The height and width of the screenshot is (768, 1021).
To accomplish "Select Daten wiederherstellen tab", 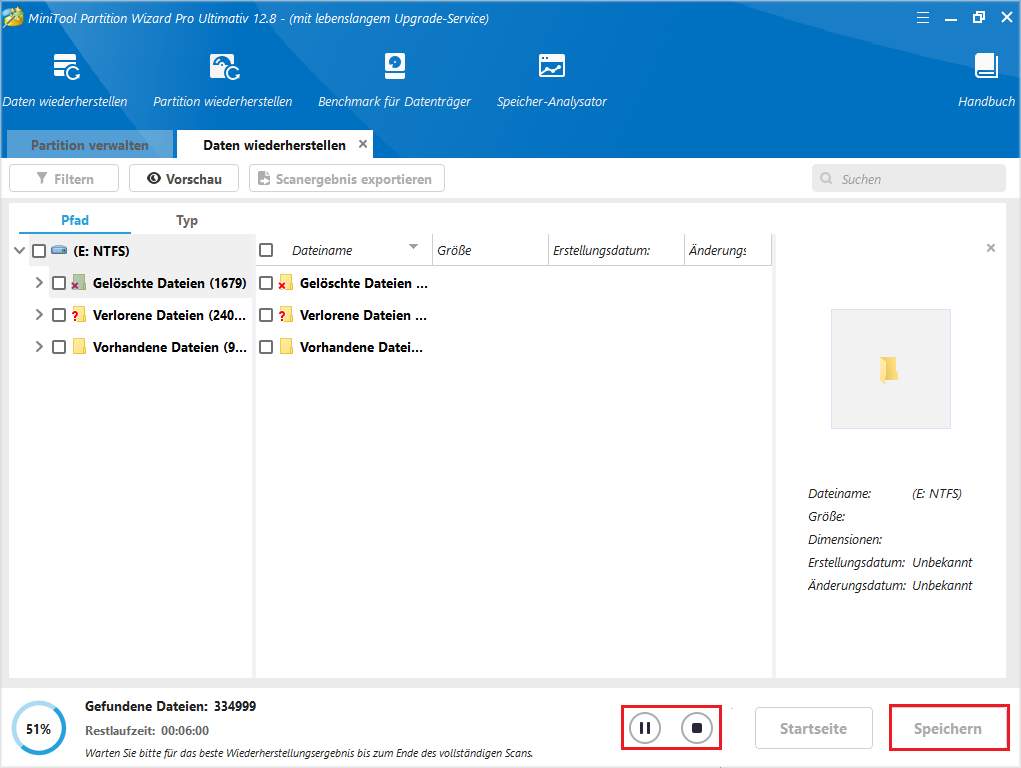I will [274, 145].
